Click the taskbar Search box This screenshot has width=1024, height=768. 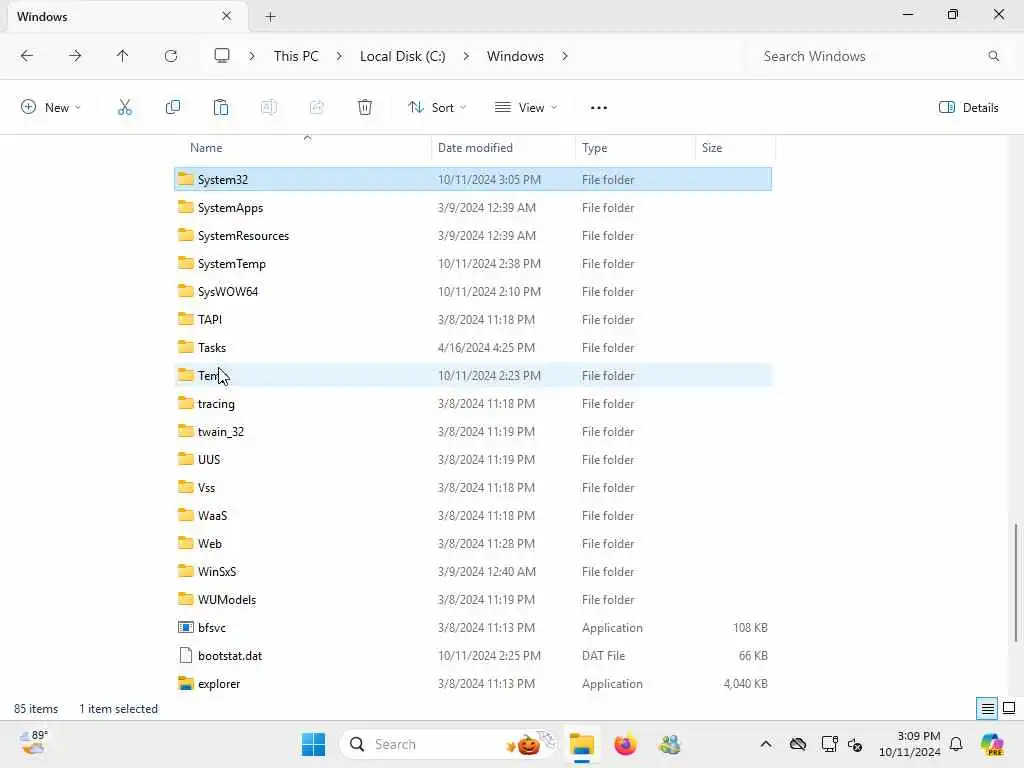click(447, 744)
